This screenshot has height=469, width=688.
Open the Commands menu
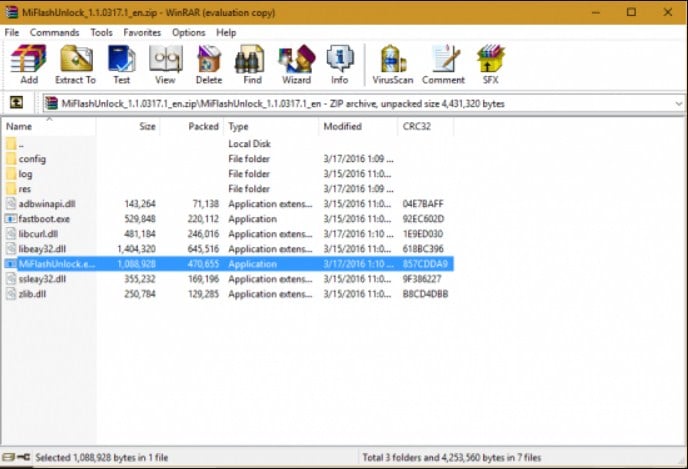click(54, 32)
